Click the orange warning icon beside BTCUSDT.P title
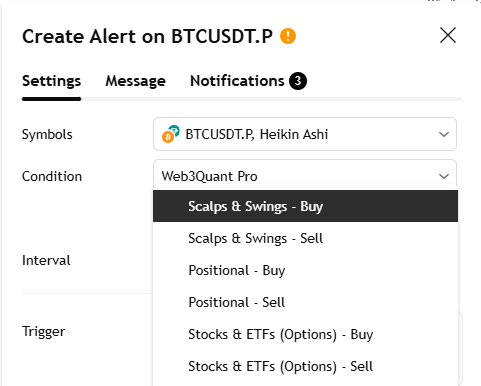 (x=288, y=36)
